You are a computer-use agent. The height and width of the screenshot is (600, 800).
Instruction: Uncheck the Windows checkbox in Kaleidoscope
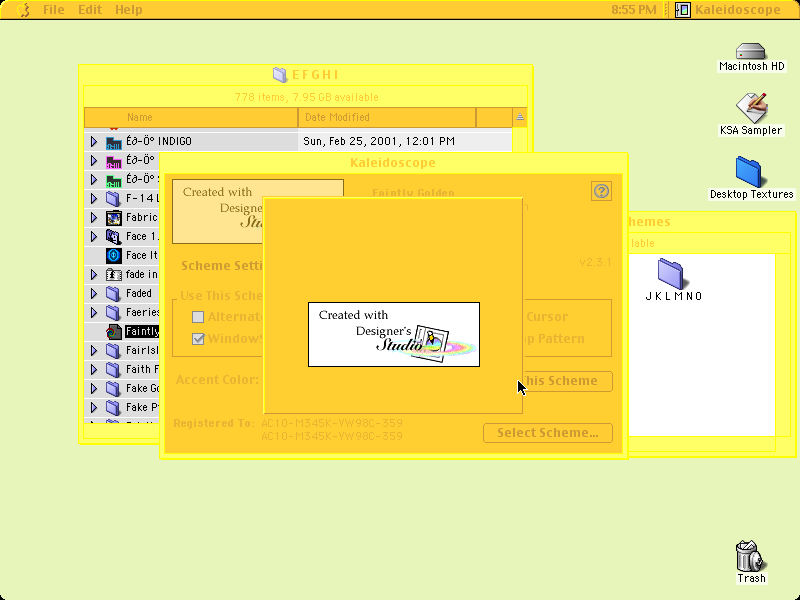pyautogui.click(x=198, y=339)
